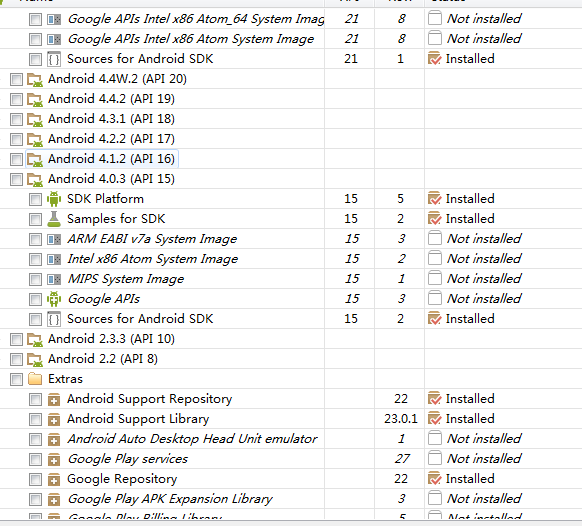This screenshot has width=582, height=526.
Task: Click the Android 4.2.2 (API 17) folder icon
Action: tap(35, 140)
